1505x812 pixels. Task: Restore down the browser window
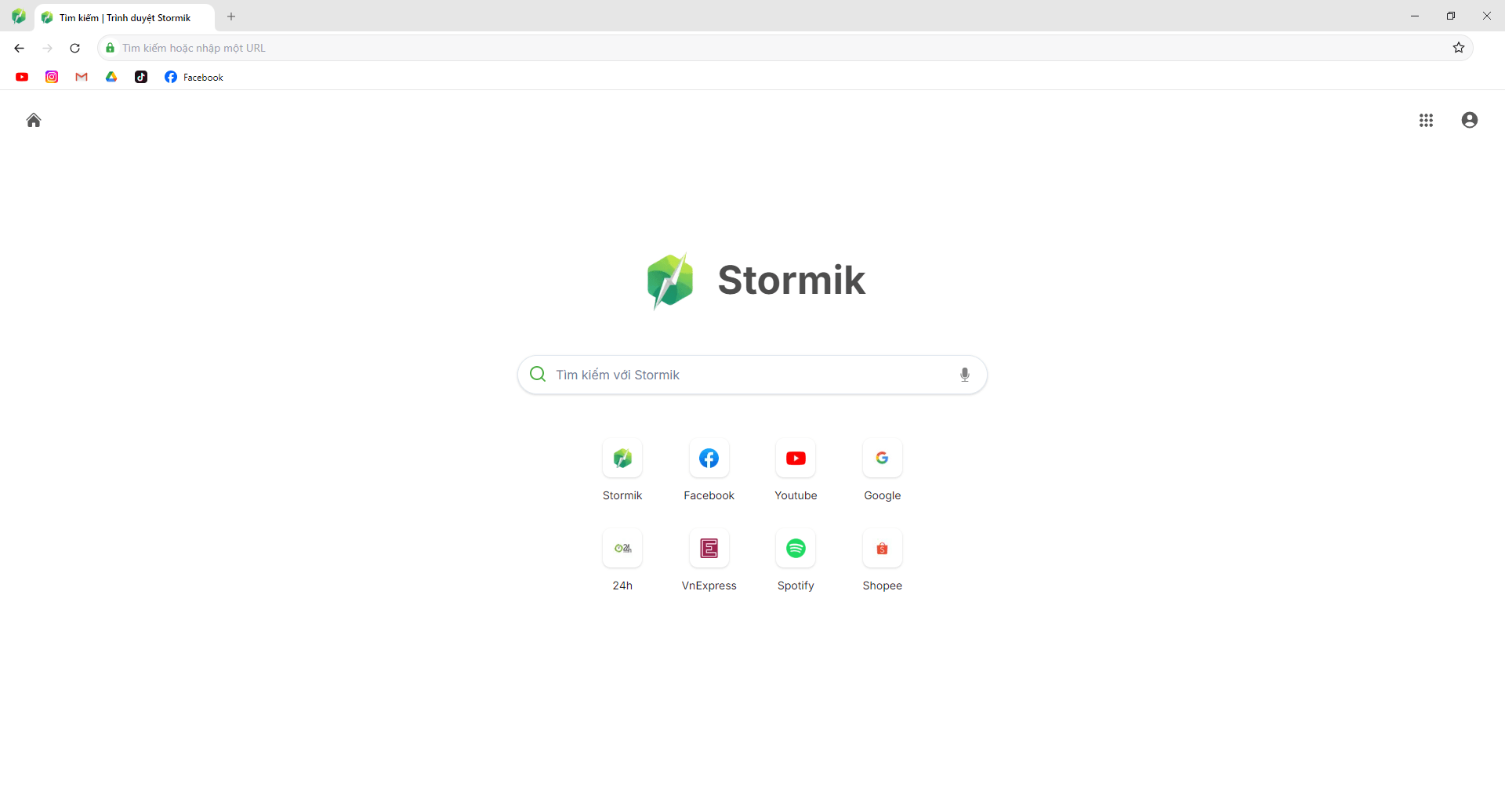tap(1451, 16)
